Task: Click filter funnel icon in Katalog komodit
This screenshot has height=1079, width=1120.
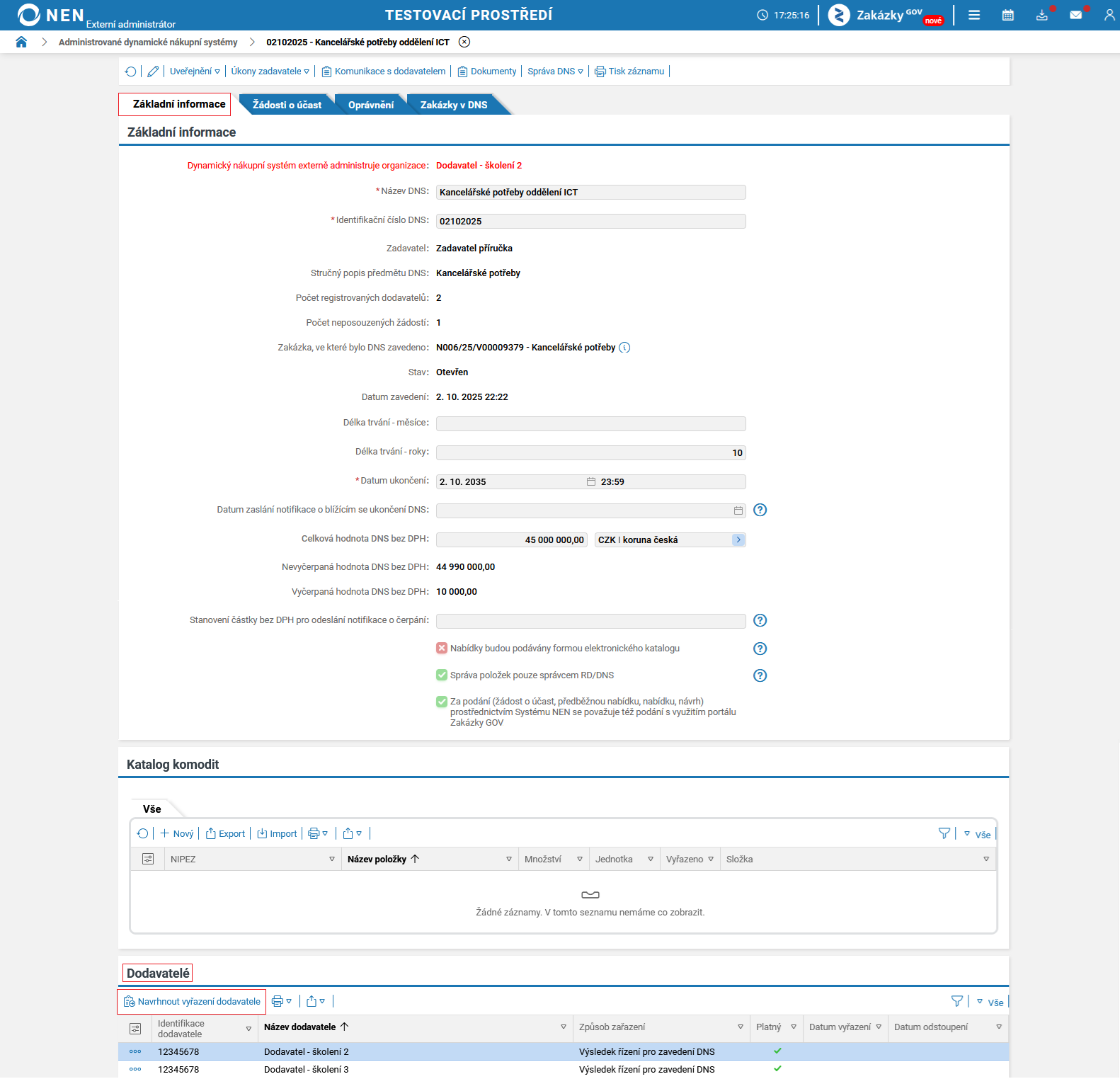Action: point(944,833)
